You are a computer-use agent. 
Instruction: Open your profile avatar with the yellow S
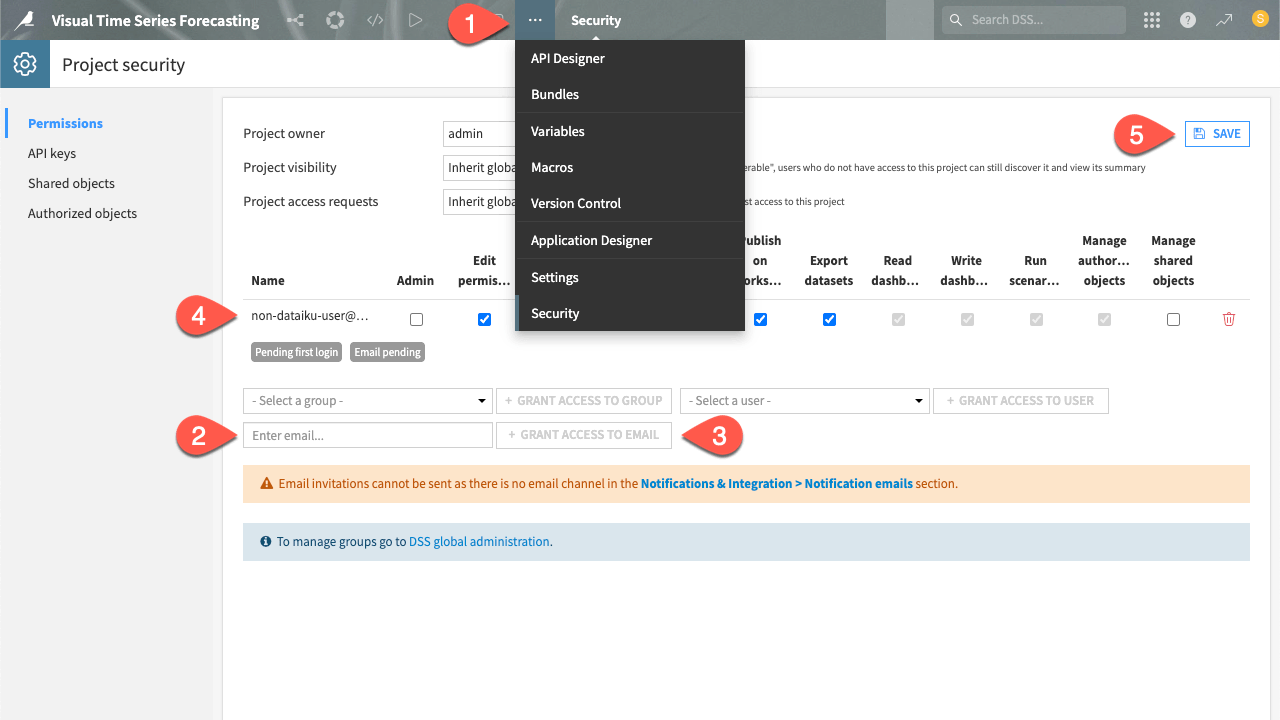tap(1261, 20)
